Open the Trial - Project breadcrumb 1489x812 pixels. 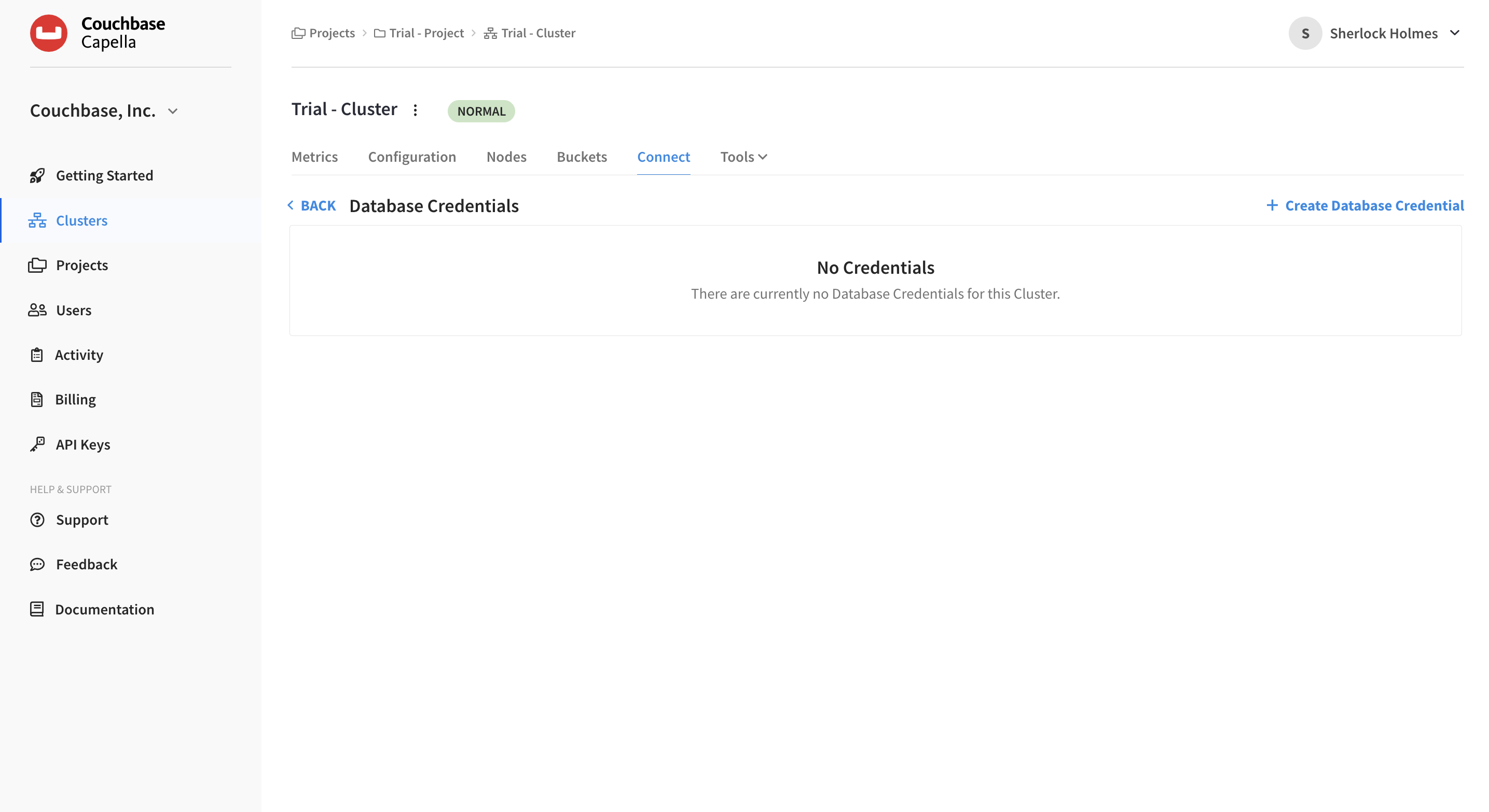pos(426,33)
